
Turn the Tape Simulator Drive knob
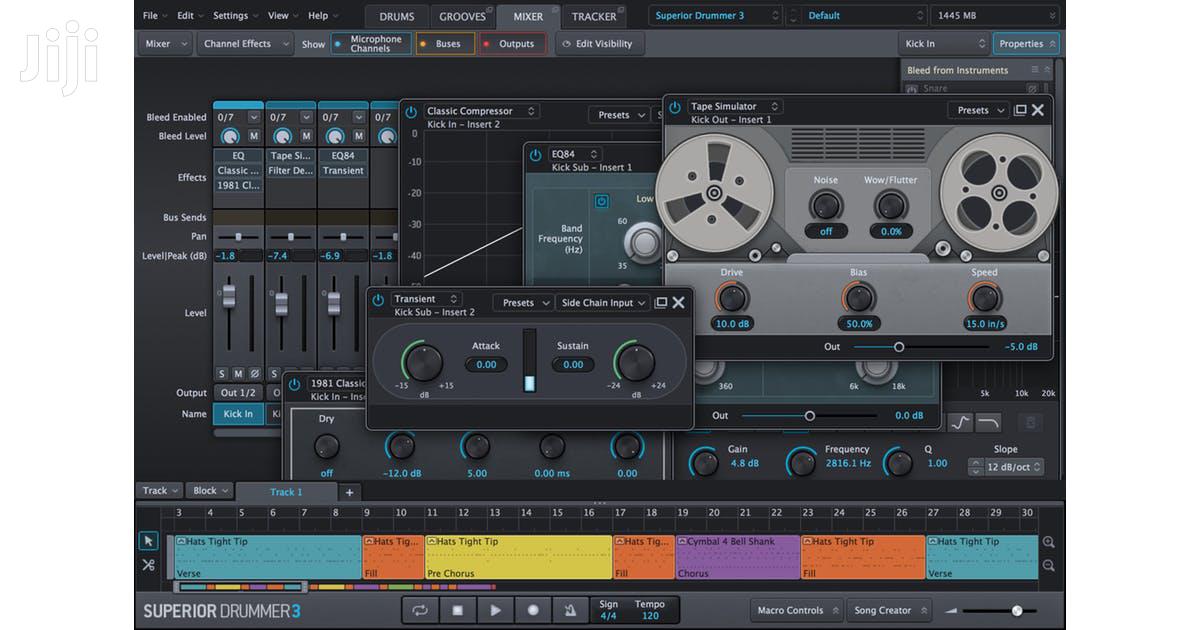[x=732, y=298]
